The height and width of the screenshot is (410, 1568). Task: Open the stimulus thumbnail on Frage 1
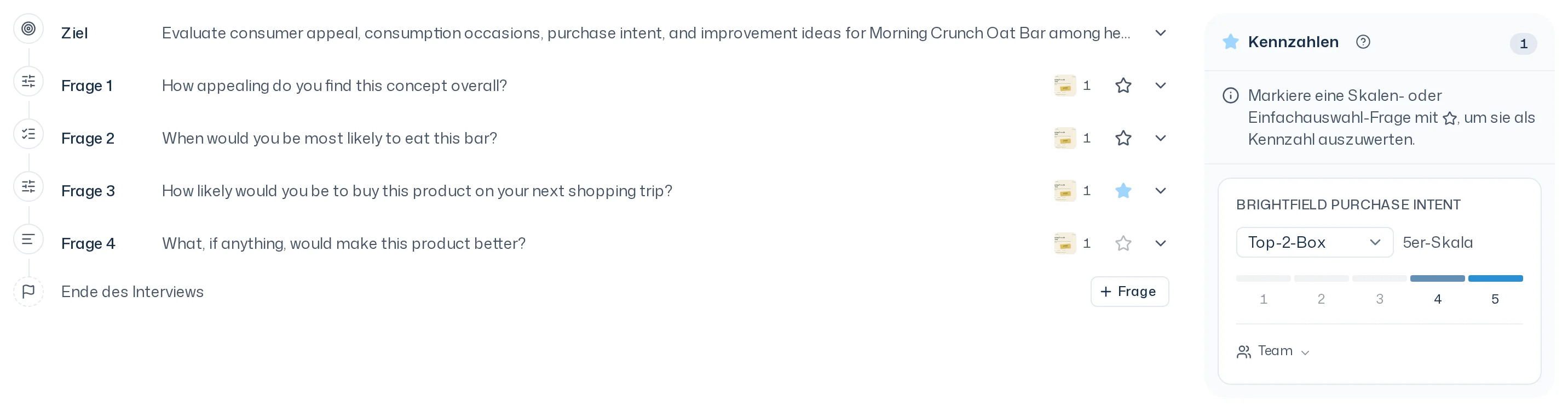pyautogui.click(x=1065, y=86)
